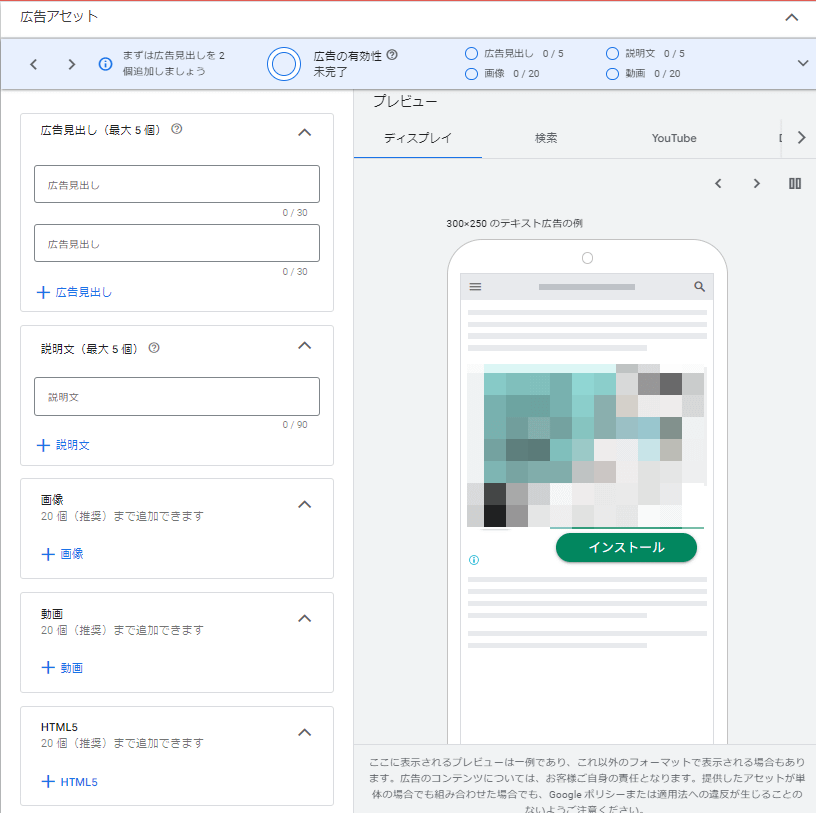Switch to the 検索 preview tab
The width and height of the screenshot is (816, 813).
click(x=546, y=138)
